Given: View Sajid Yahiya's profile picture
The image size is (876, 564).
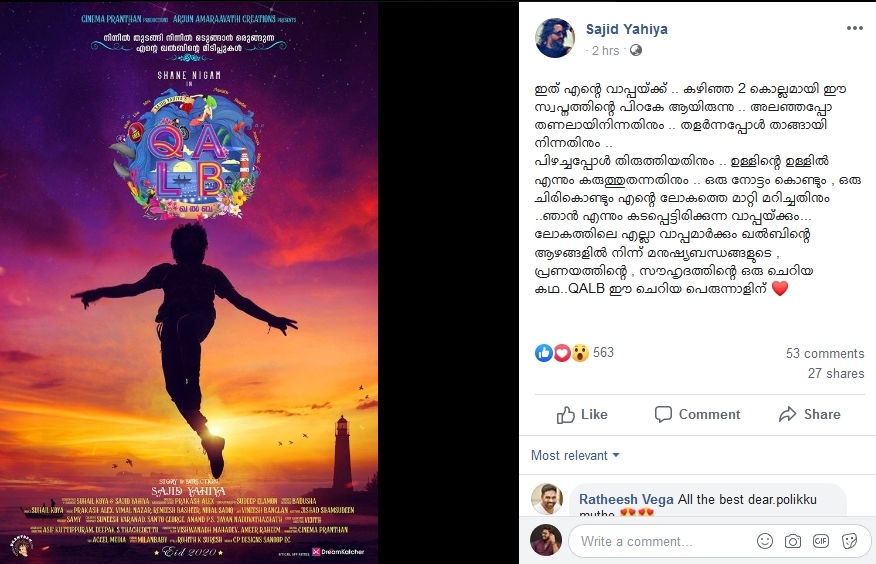Looking at the screenshot, I should (x=555, y=38).
